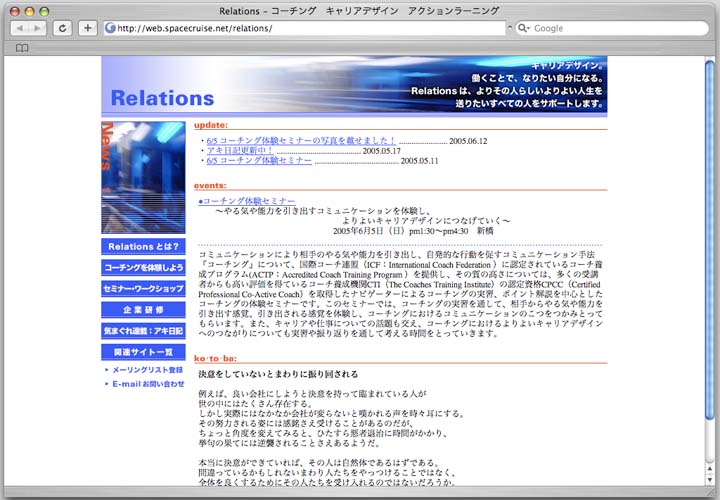Open '気まぐれ連載：アキ日記' sidebar button

pyautogui.click(x=143, y=331)
